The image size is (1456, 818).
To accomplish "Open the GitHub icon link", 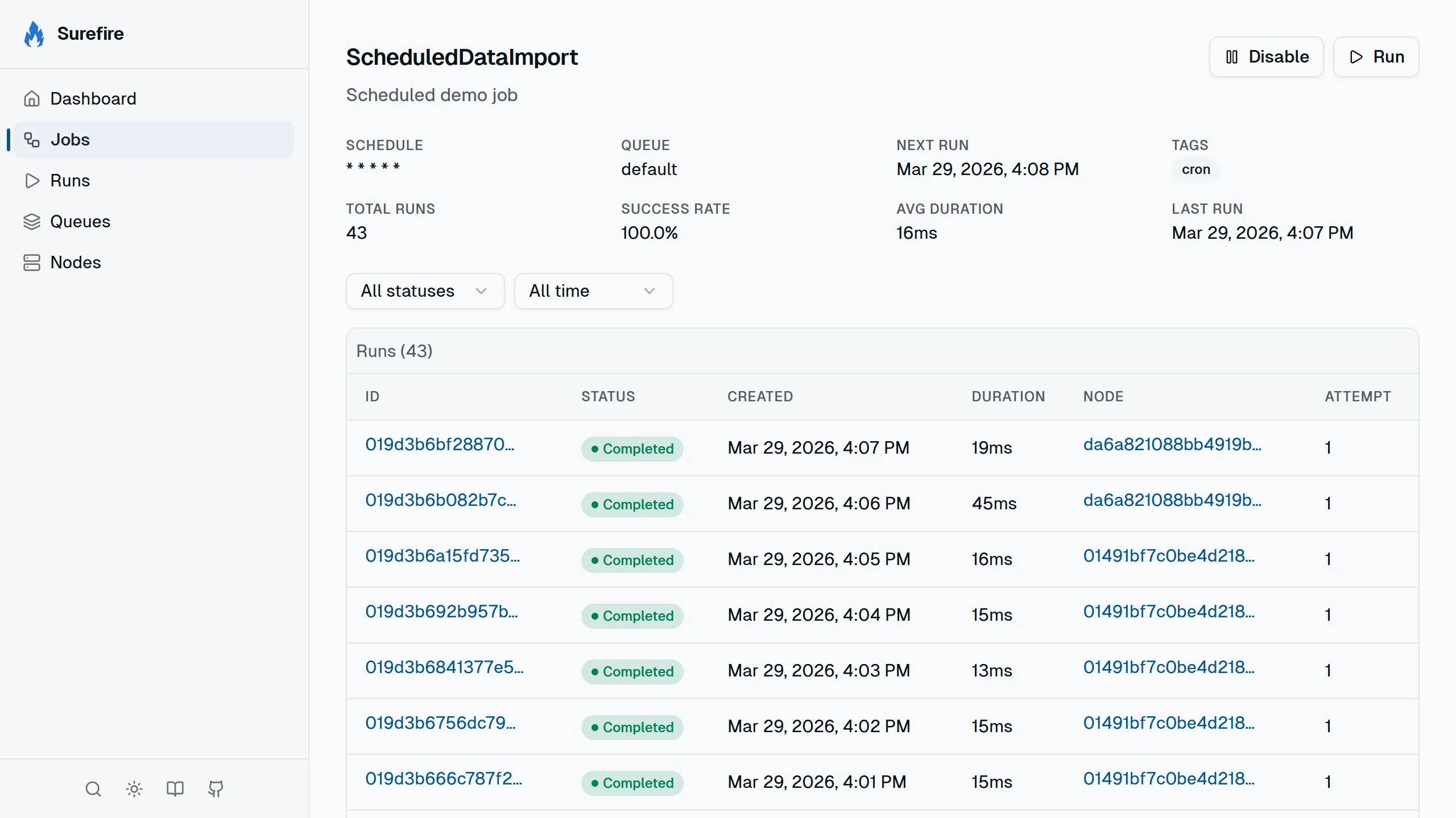I will [x=216, y=789].
